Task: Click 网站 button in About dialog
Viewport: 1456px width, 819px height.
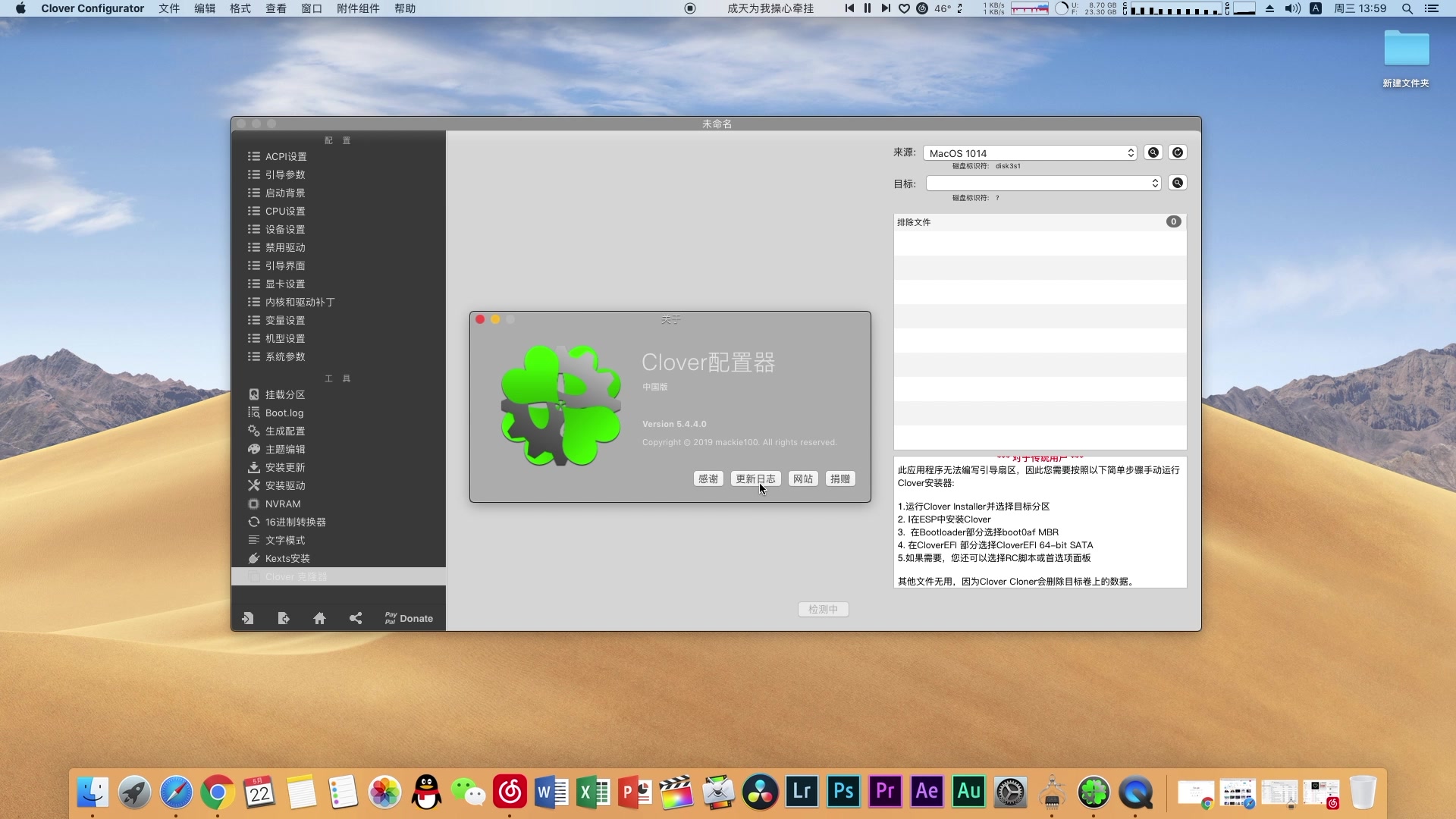Action: [803, 479]
